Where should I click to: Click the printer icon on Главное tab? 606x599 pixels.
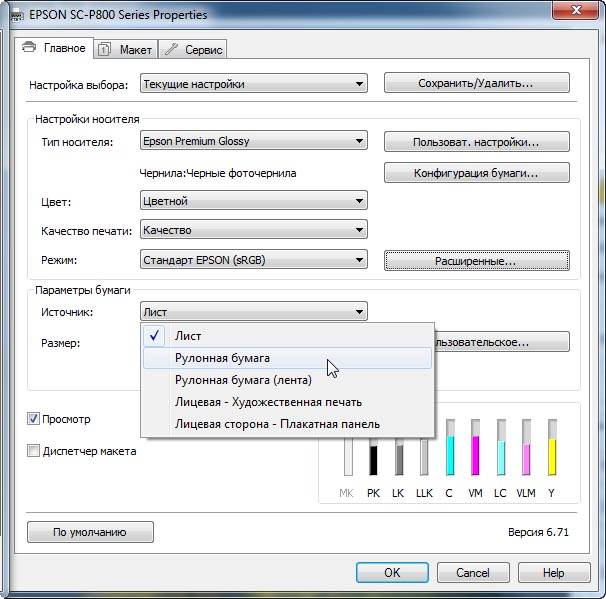[x=29, y=48]
